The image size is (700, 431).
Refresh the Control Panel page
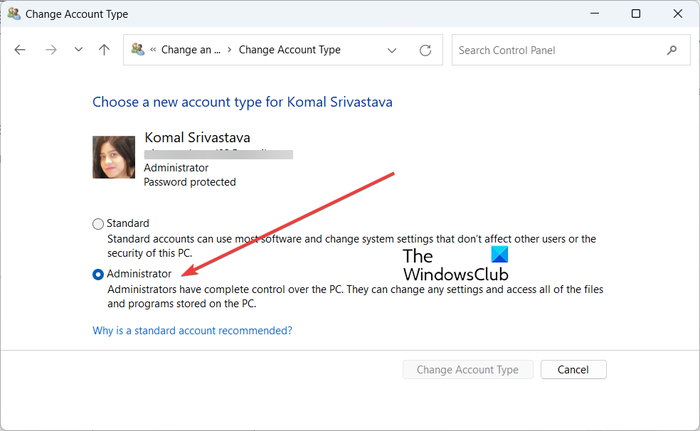coord(425,50)
